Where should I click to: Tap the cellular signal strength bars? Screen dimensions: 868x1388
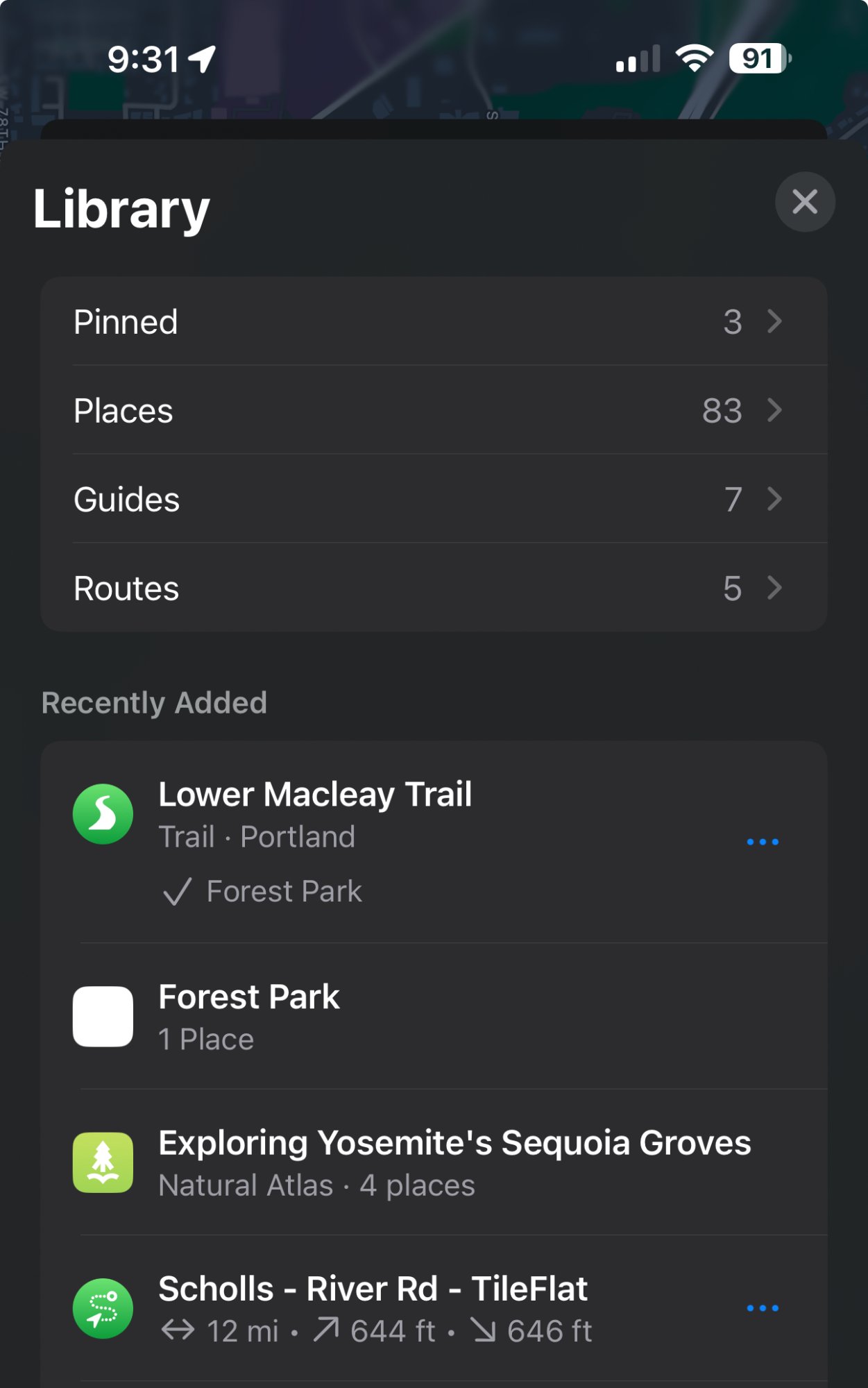[637, 59]
